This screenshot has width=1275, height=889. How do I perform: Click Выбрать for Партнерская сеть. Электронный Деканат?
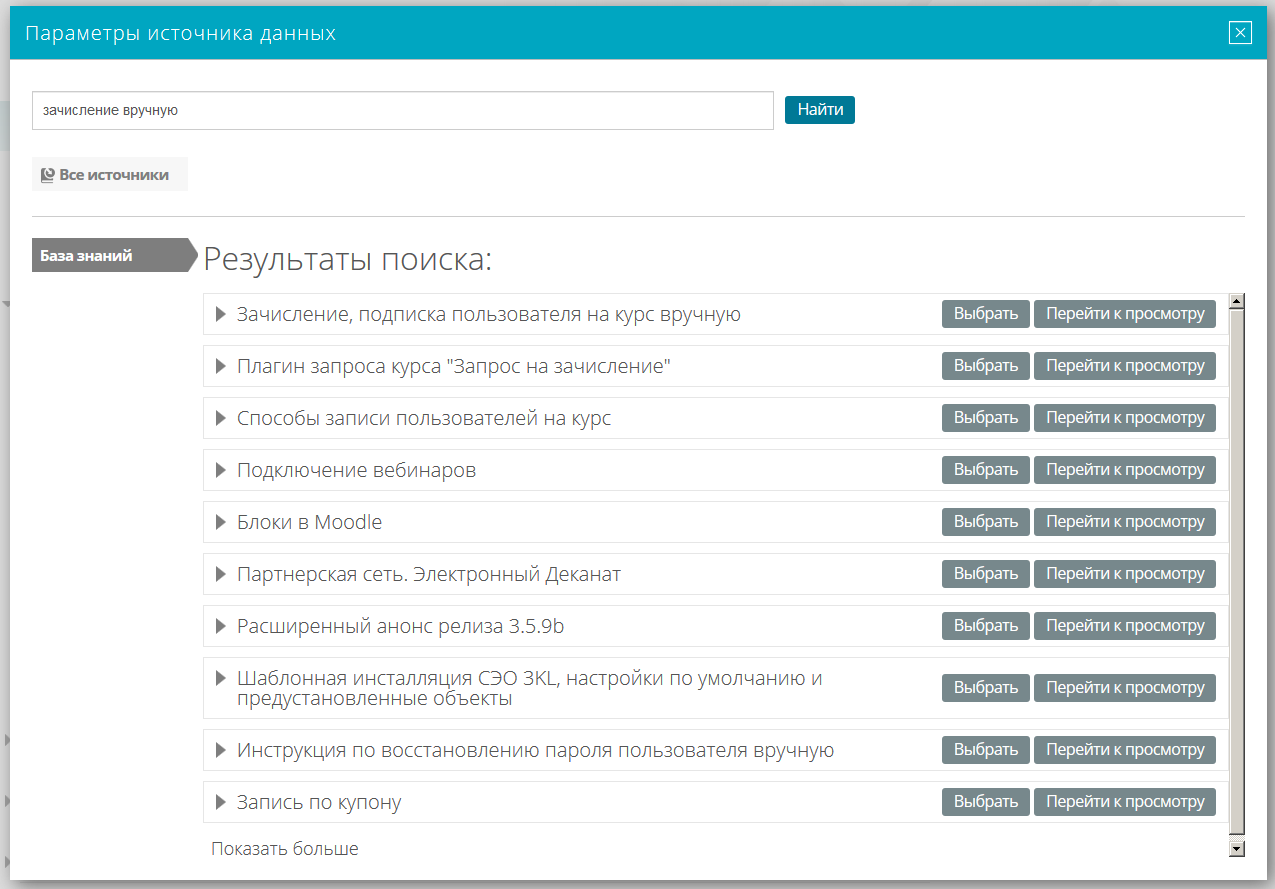tap(985, 574)
